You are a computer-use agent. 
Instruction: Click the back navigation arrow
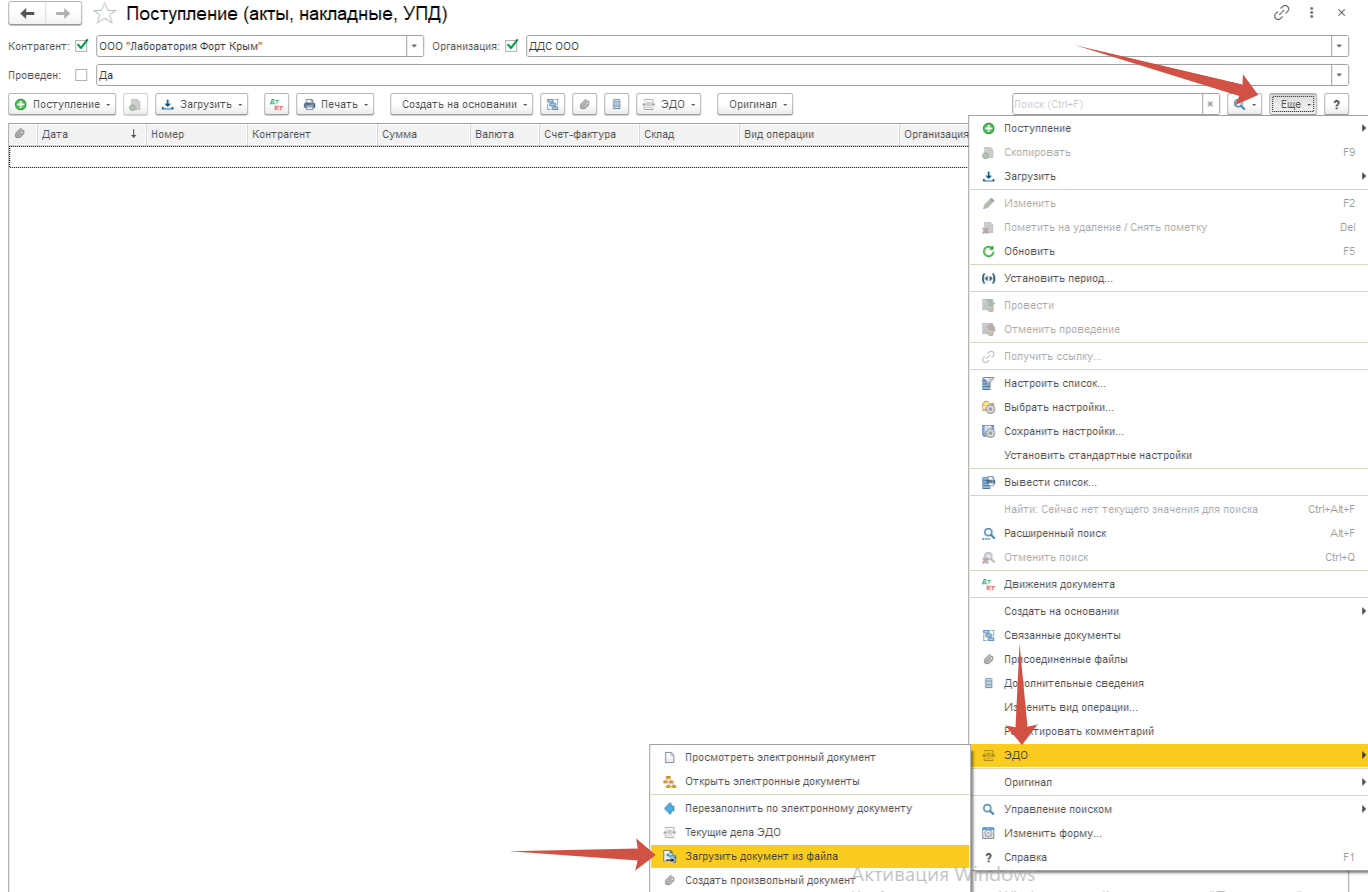coord(27,14)
